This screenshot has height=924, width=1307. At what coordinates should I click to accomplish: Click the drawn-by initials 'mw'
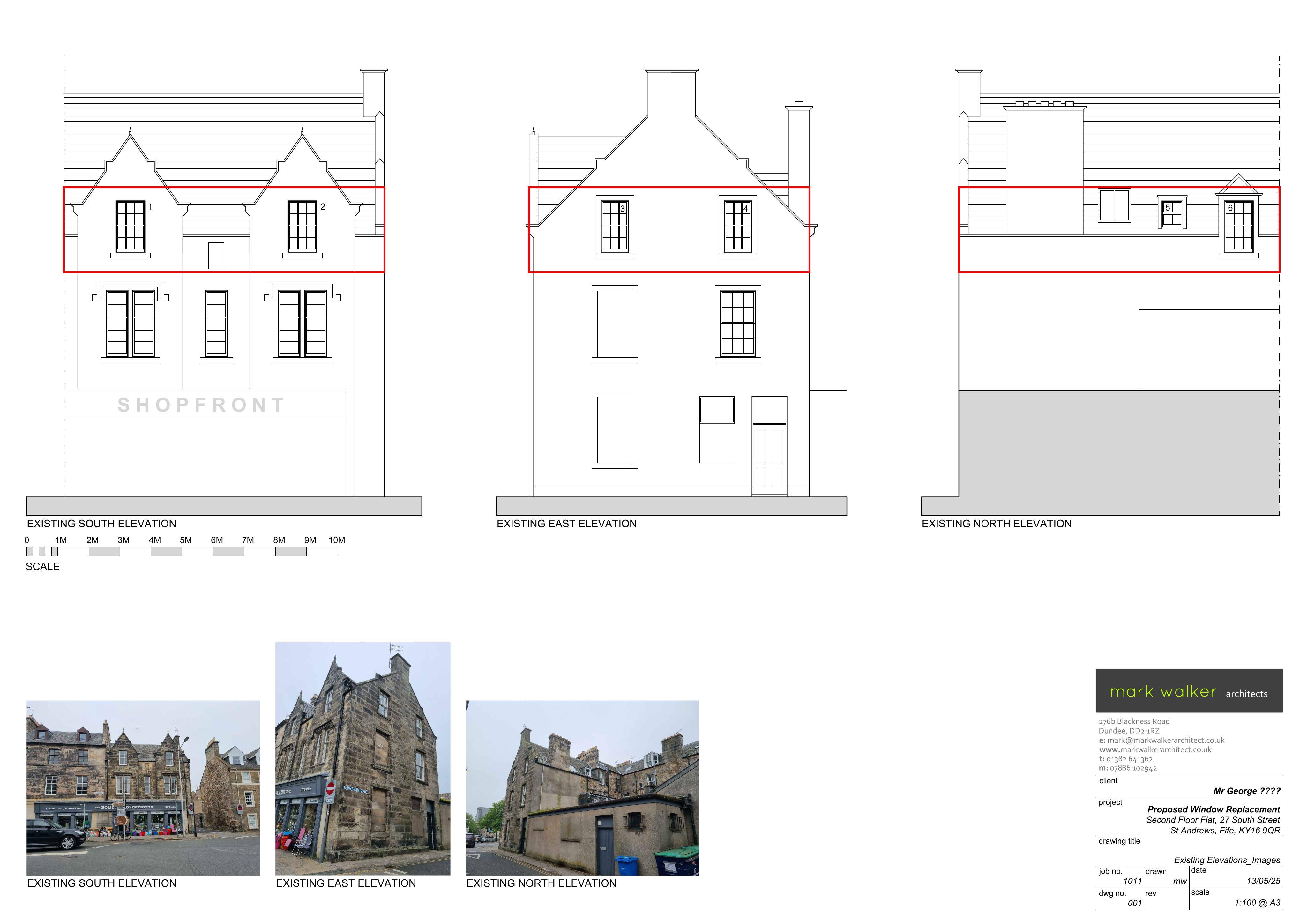1180,881
